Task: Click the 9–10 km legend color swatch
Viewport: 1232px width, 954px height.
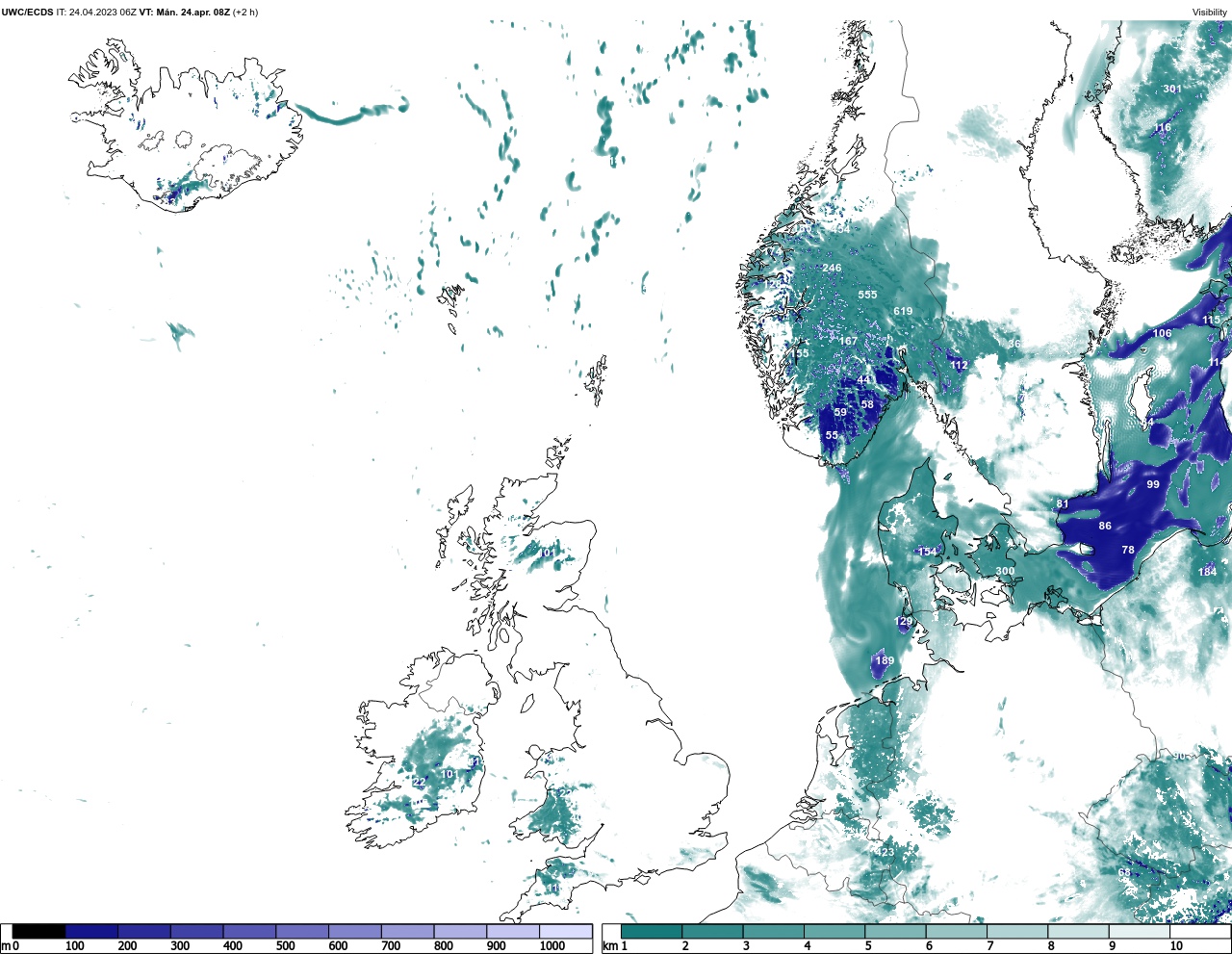Action: pos(1140,932)
